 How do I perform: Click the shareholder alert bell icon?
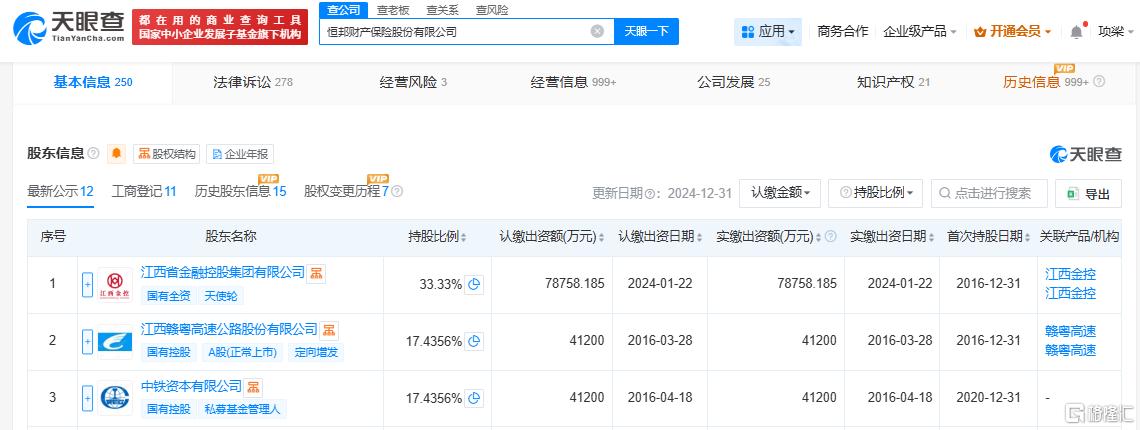click(x=116, y=154)
